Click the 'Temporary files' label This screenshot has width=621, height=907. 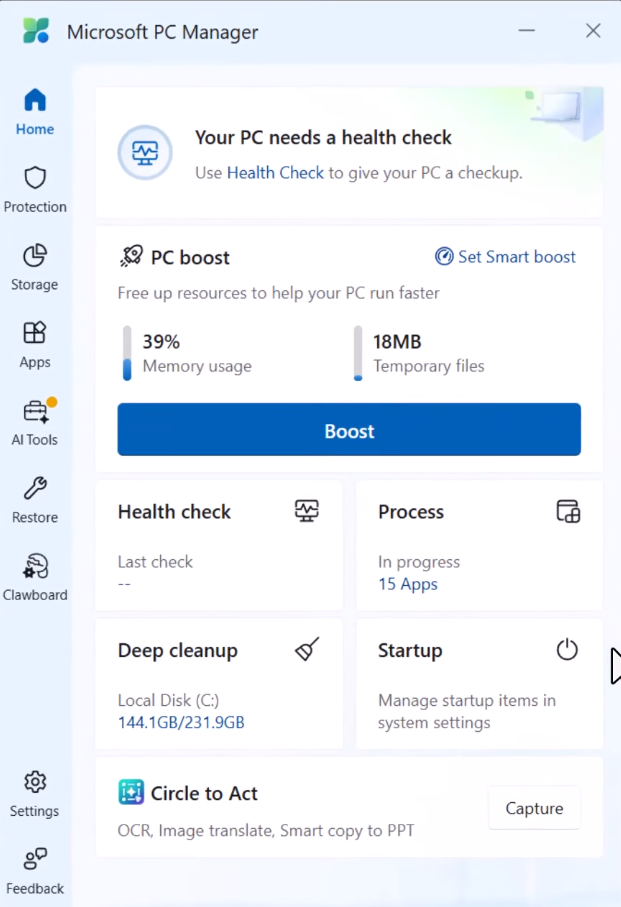428,366
